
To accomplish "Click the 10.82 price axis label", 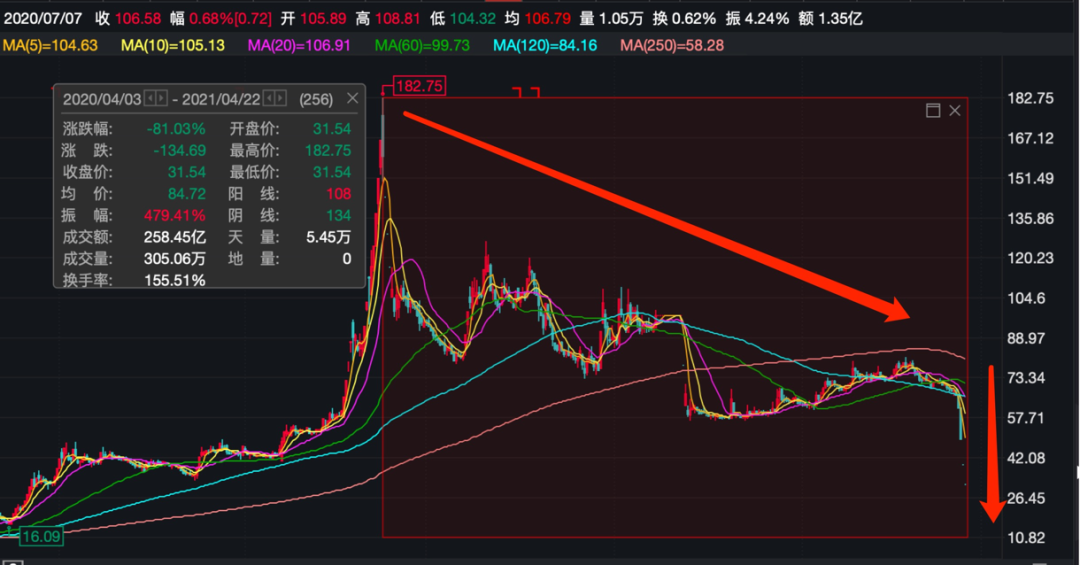I will (1026, 538).
